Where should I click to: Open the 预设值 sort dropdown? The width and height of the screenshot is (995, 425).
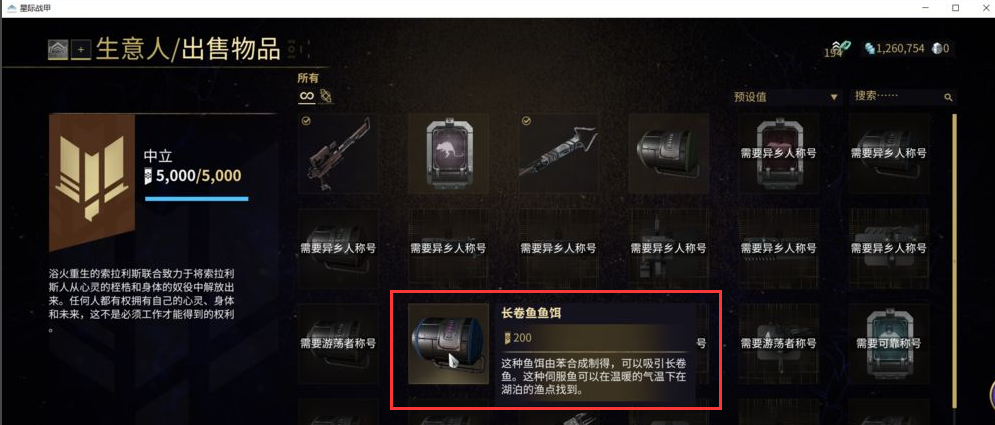[786, 97]
